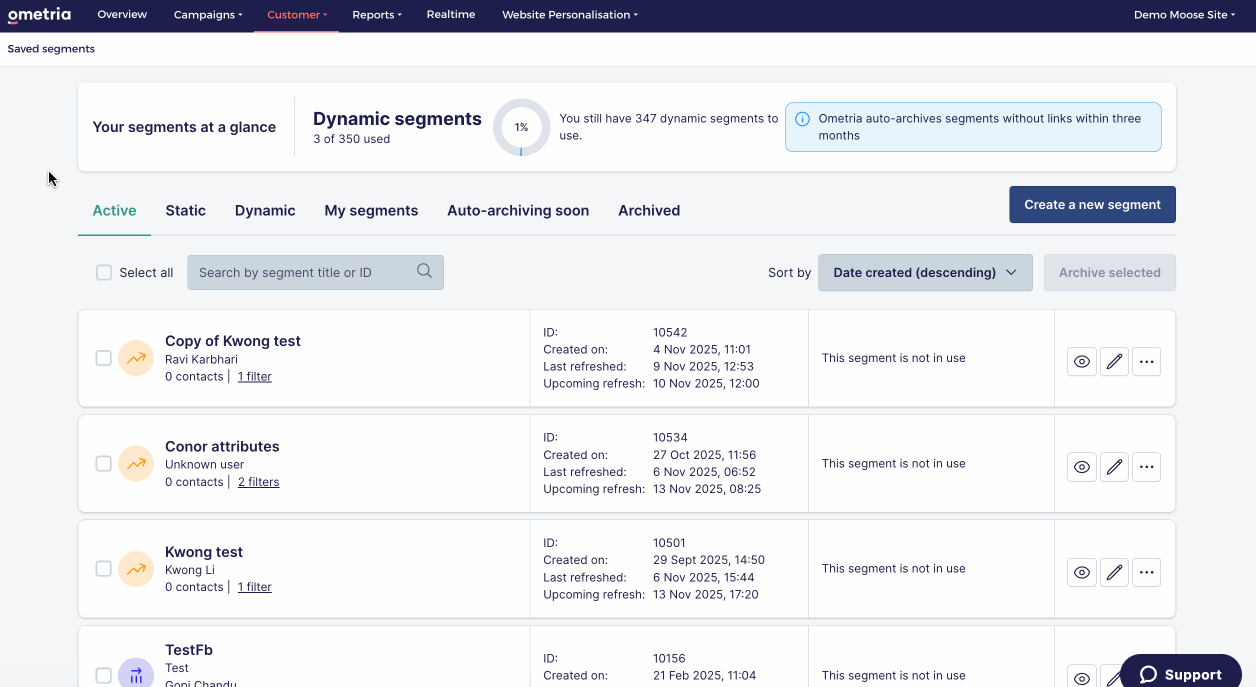Switch to the Static tab
The image size is (1256, 687).
click(186, 210)
